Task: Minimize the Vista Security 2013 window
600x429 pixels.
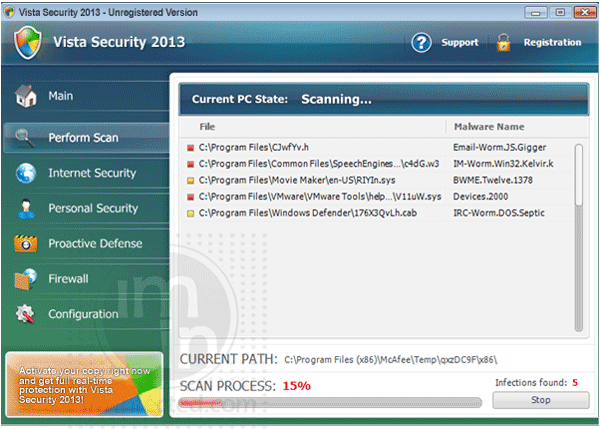Action: (x=536, y=13)
